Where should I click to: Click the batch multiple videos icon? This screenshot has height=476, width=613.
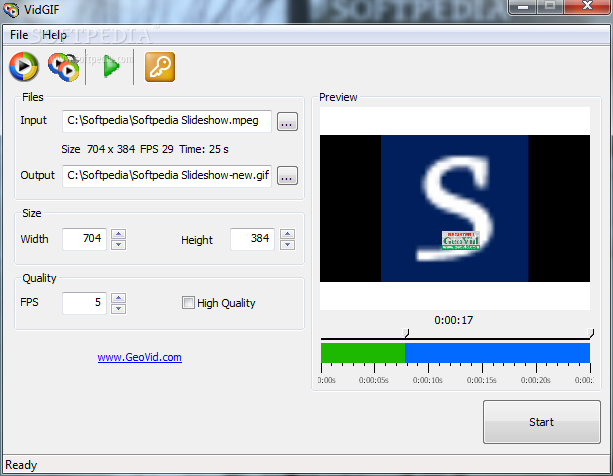pos(64,67)
